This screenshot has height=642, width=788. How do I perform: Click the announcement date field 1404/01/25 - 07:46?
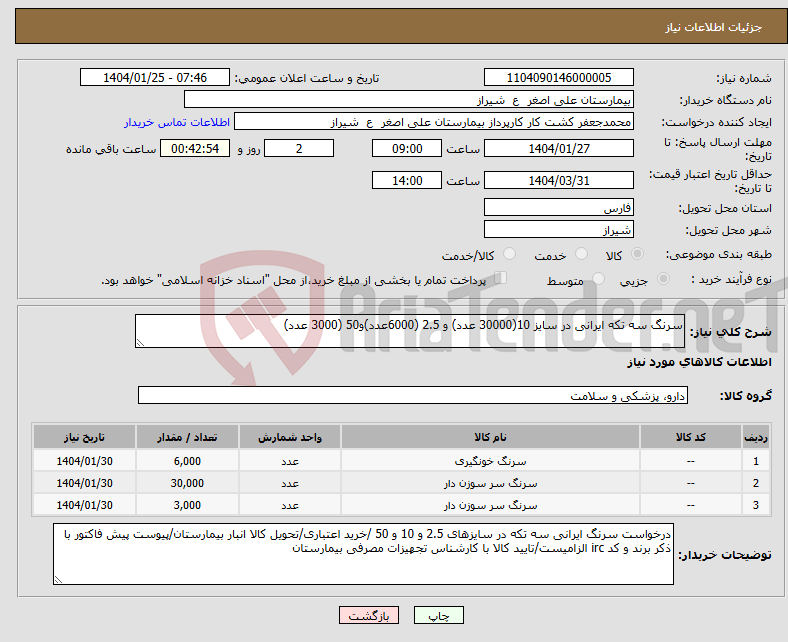155,77
